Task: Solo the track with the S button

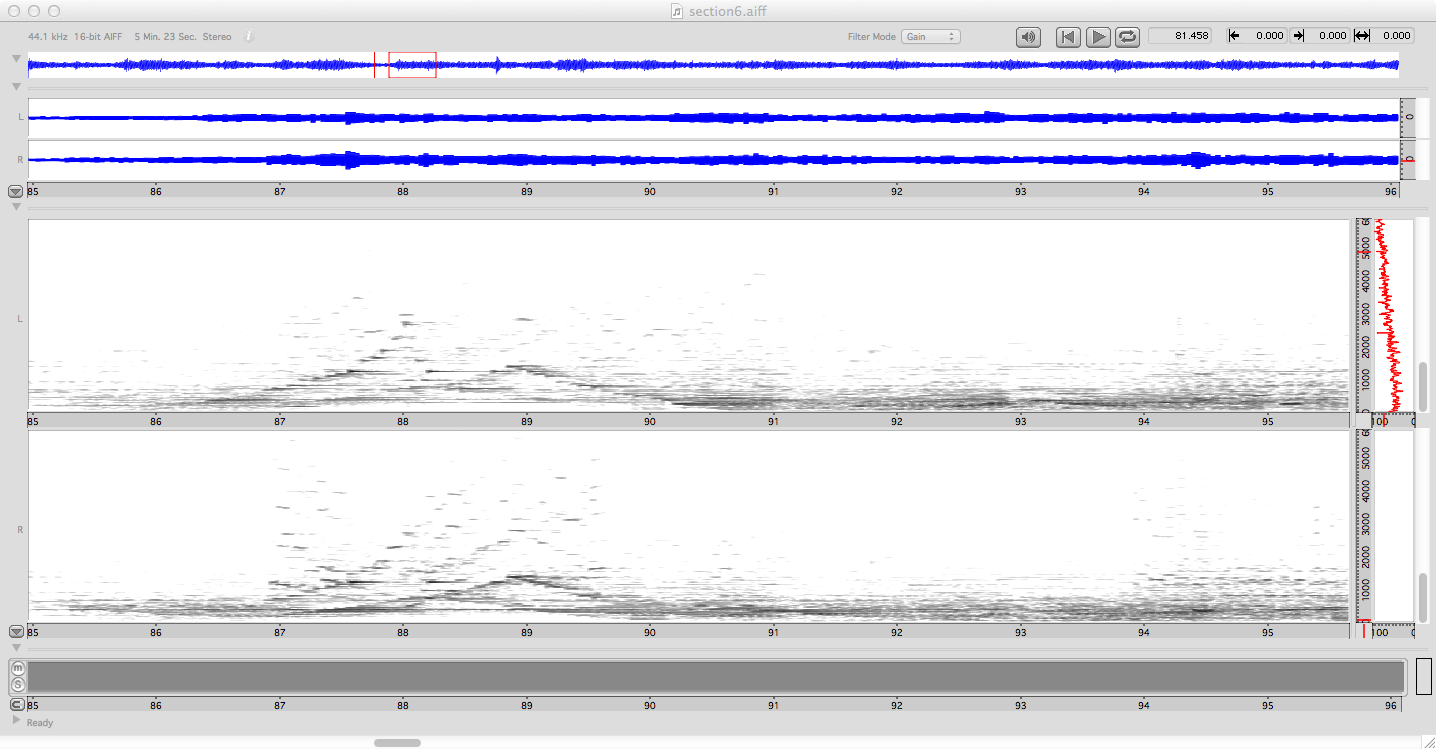Action: 18,684
